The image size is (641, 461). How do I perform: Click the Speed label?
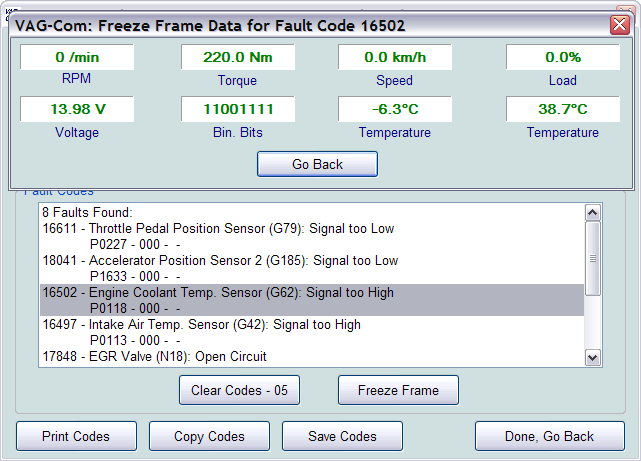394,80
